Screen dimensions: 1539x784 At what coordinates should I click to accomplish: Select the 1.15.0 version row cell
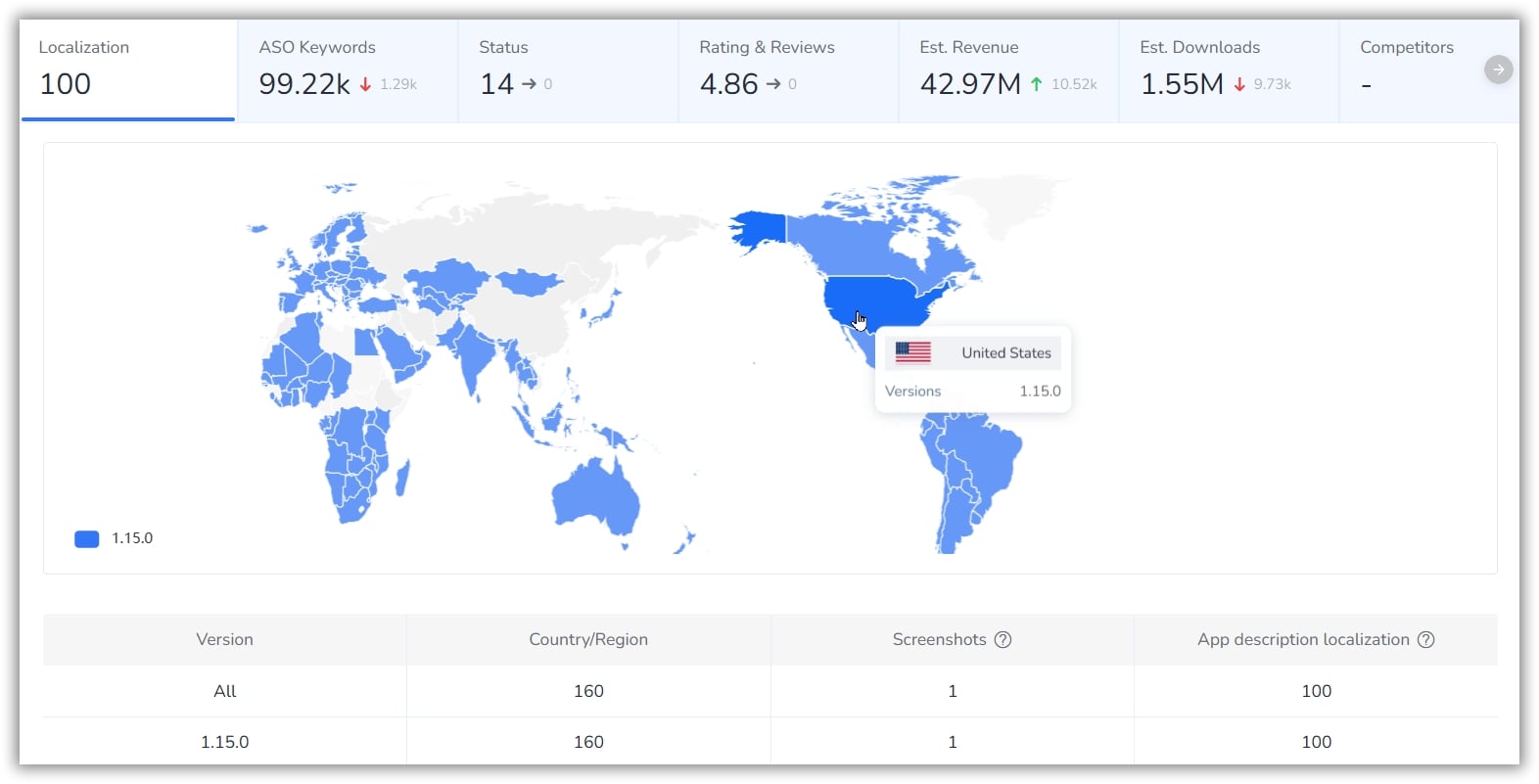(x=225, y=742)
